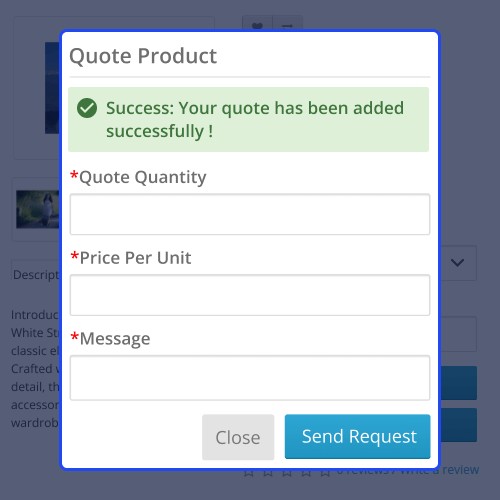Click the green success checkmark icon
This screenshot has width=500, height=500.
[x=87, y=108]
